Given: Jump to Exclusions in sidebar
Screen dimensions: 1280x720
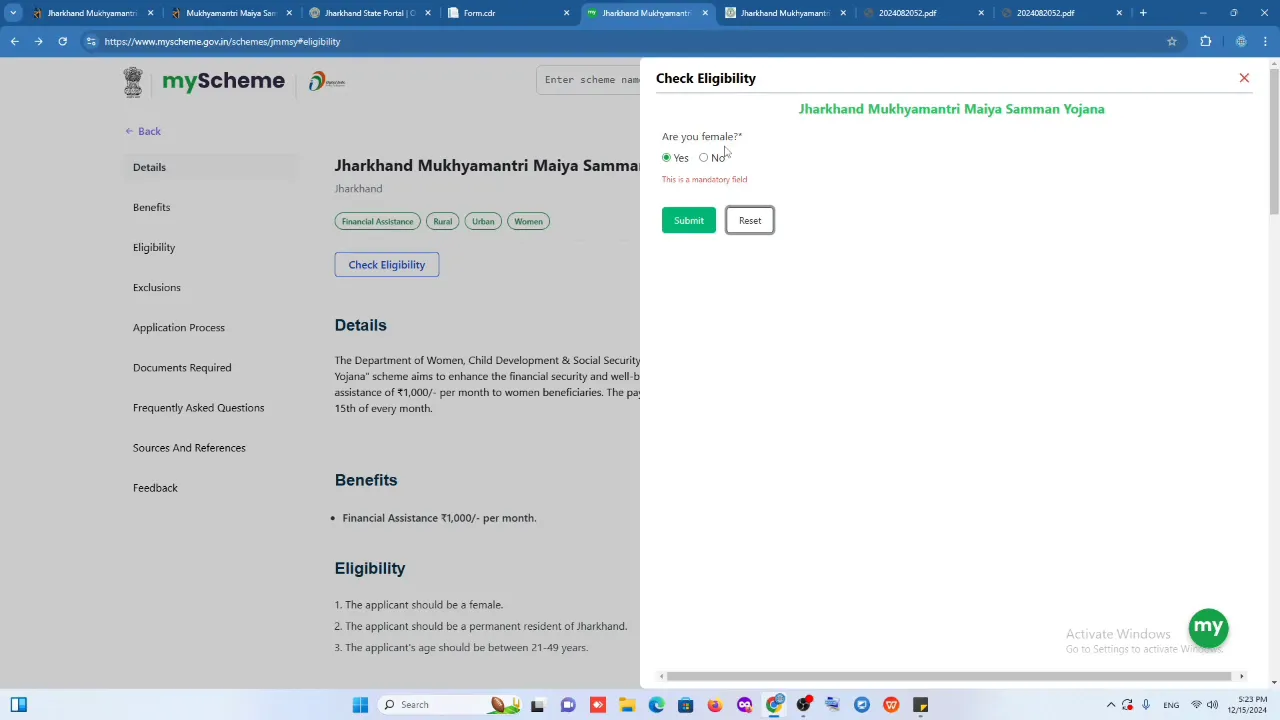Looking at the screenshot, I should point(157,287).
